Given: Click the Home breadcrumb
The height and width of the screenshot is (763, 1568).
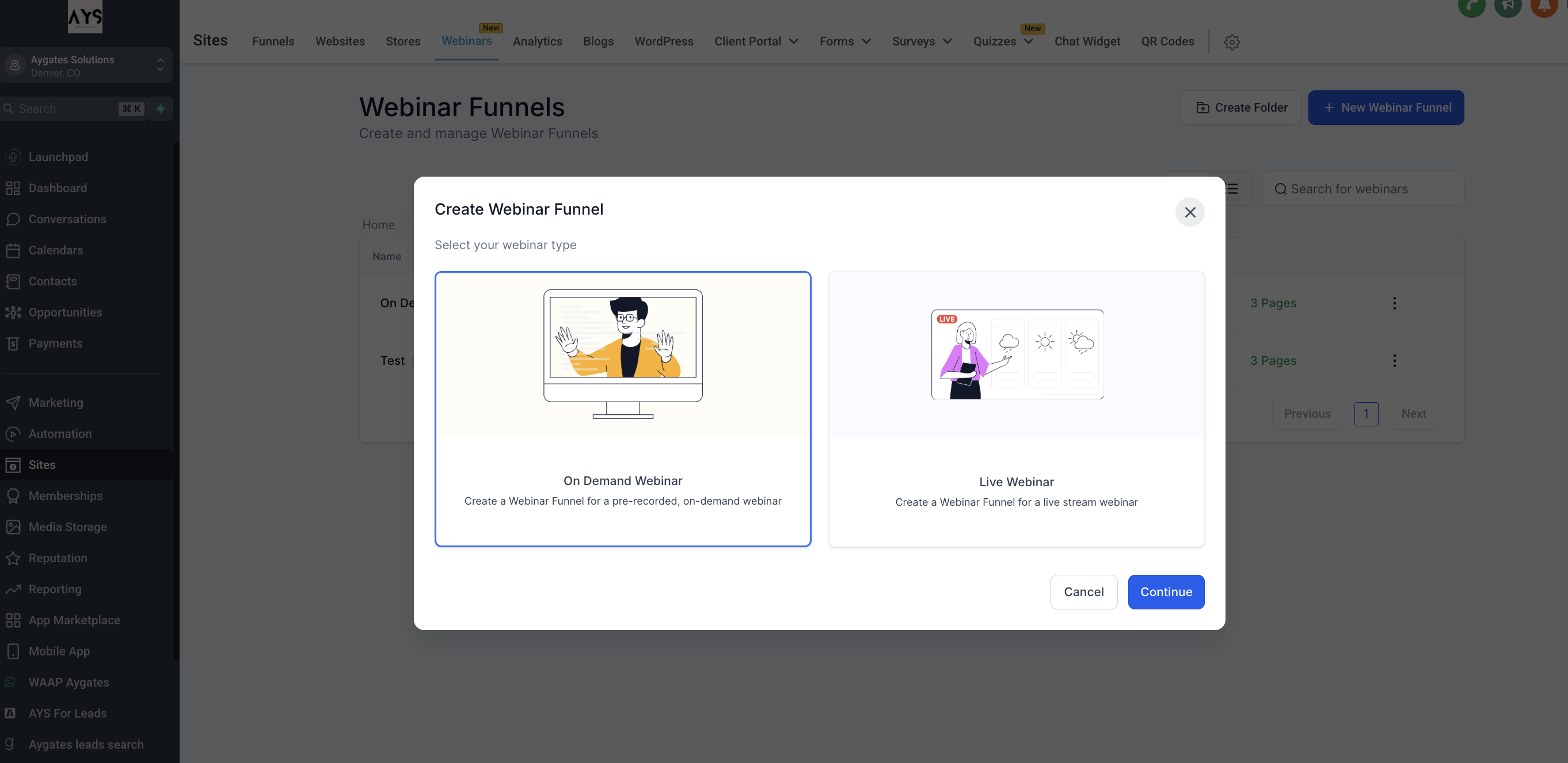Looking at the screenshot, I should tap(379, 225).
